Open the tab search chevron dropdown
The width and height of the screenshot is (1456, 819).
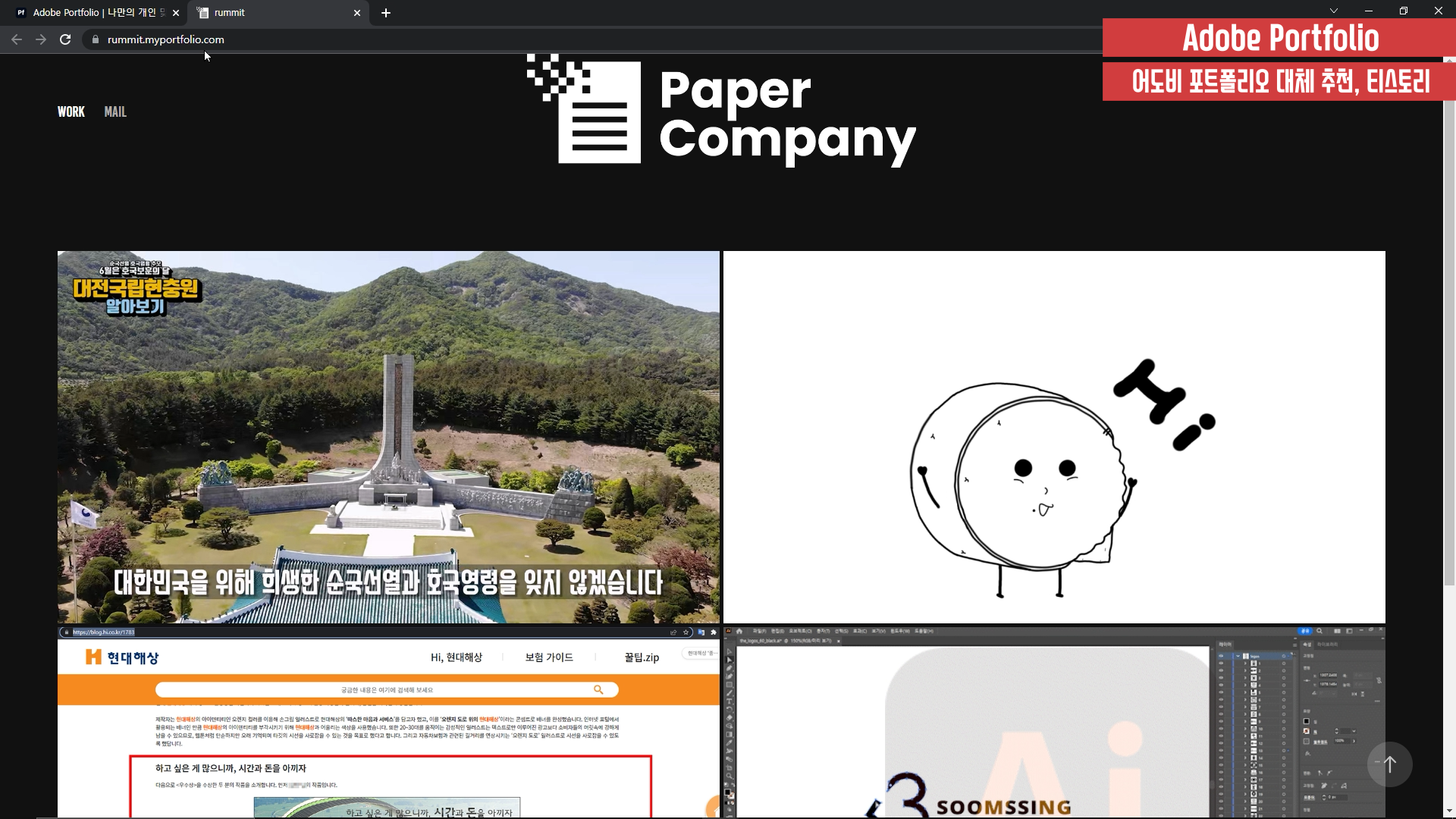coord(1334,11)
